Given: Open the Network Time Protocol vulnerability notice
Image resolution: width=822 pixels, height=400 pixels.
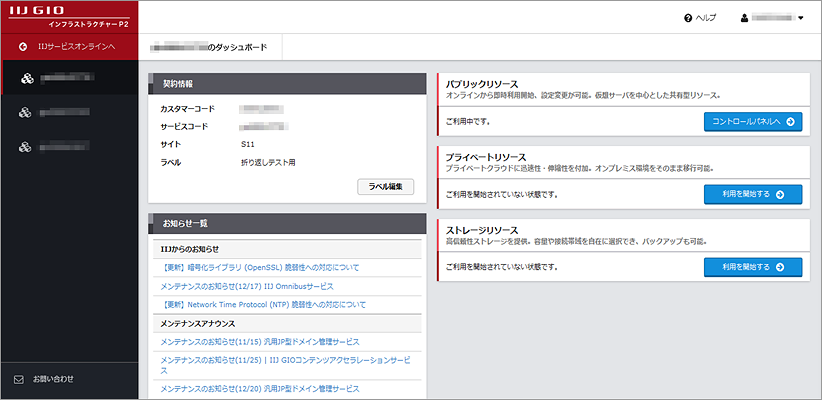Looking at the screenshot, I should coord(263,304).
